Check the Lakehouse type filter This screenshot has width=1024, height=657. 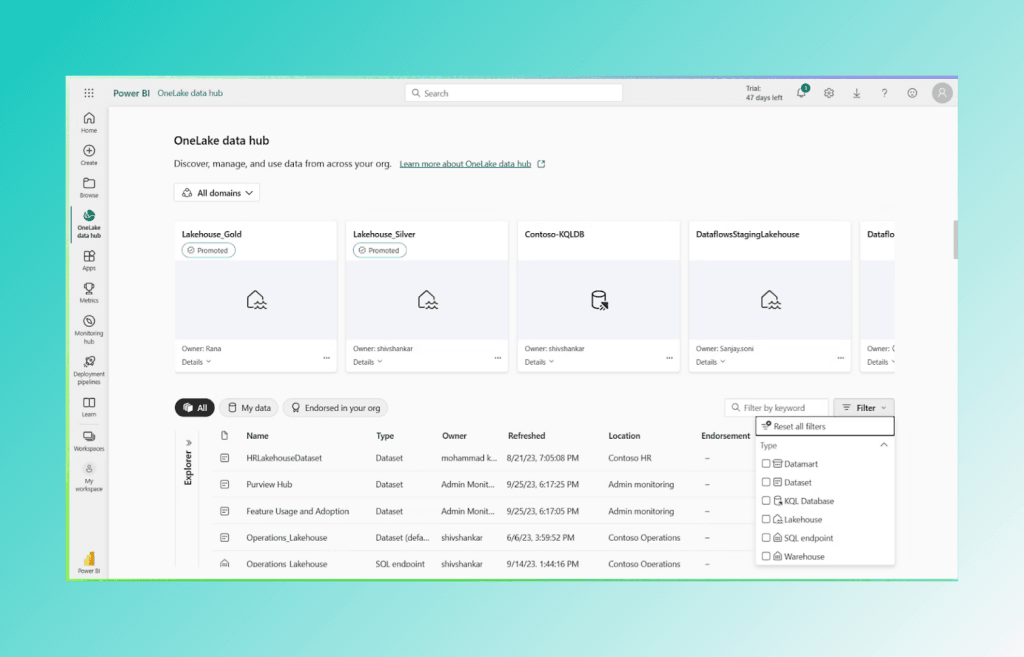pos(766,519)
